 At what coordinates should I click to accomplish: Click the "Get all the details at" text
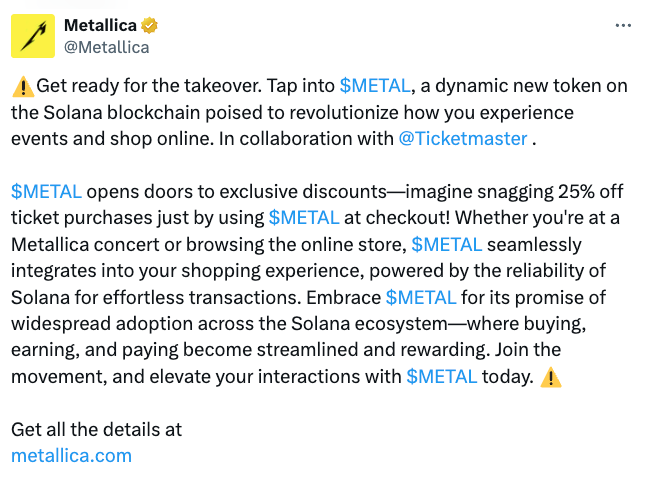96,430
